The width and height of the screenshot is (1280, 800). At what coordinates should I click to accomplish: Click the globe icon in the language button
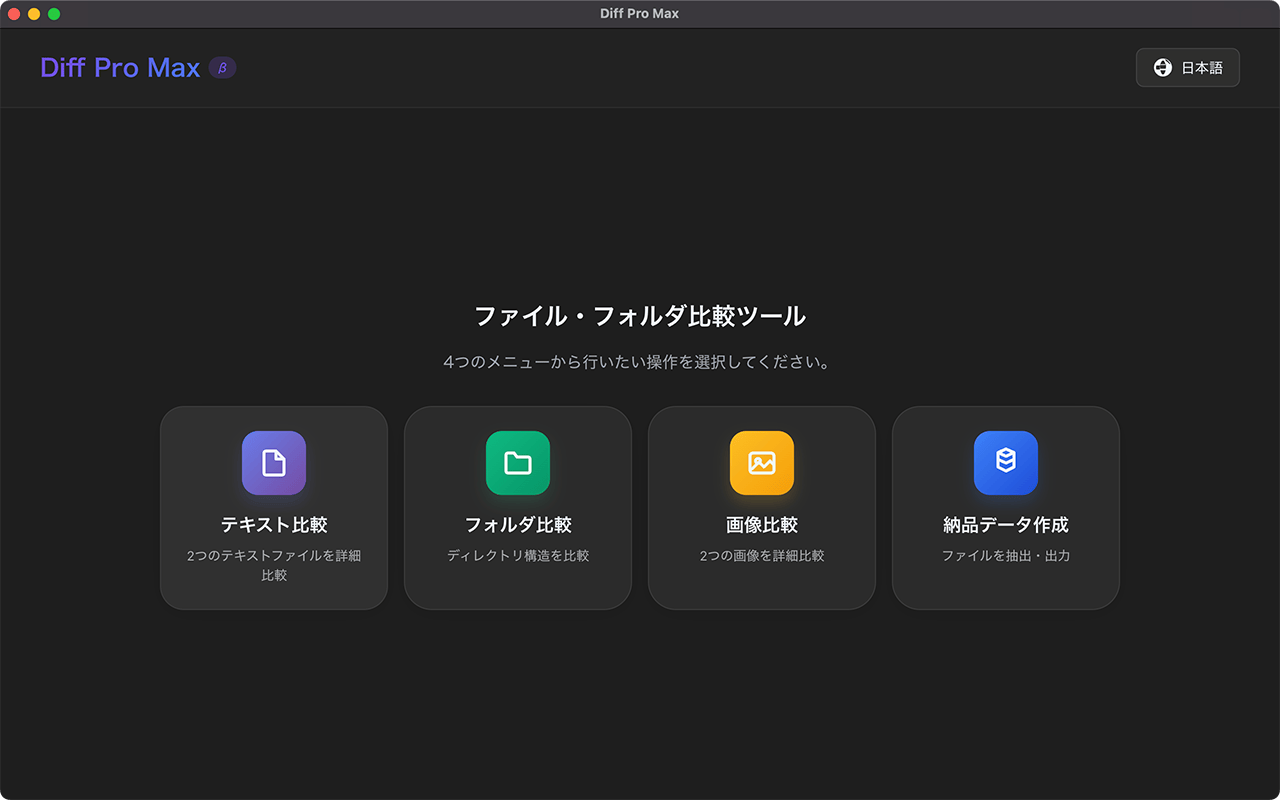[1161, 67]
